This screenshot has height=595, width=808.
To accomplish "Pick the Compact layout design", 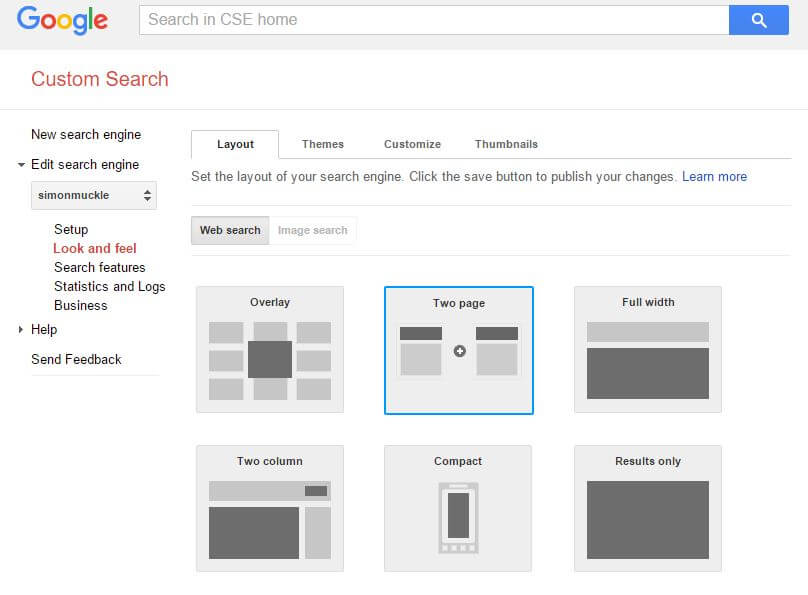I will 458,509.
